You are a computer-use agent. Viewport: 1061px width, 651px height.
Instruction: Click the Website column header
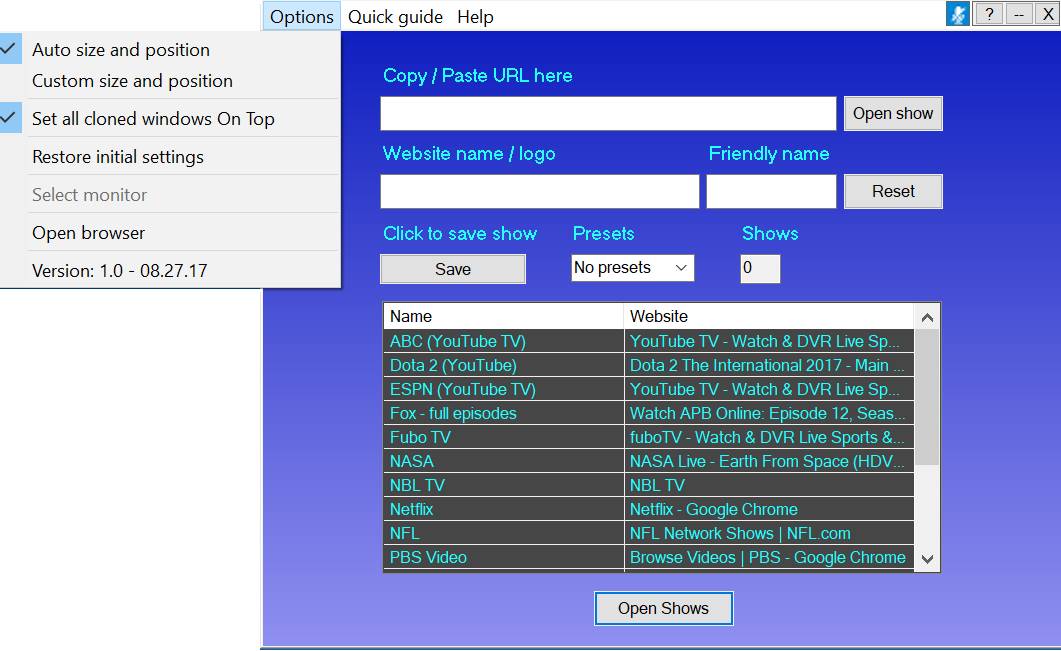click(x=769, y=316)
